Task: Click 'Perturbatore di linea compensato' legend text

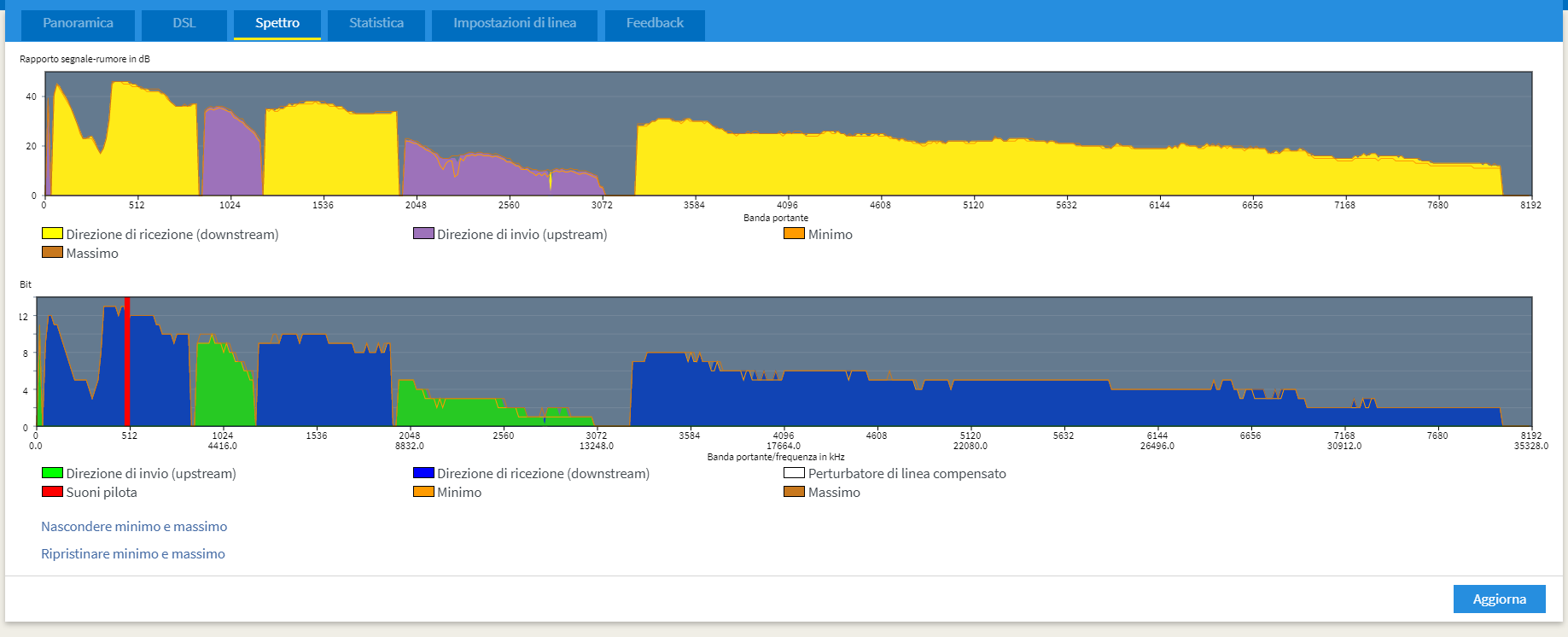Action: pos(907,473)
